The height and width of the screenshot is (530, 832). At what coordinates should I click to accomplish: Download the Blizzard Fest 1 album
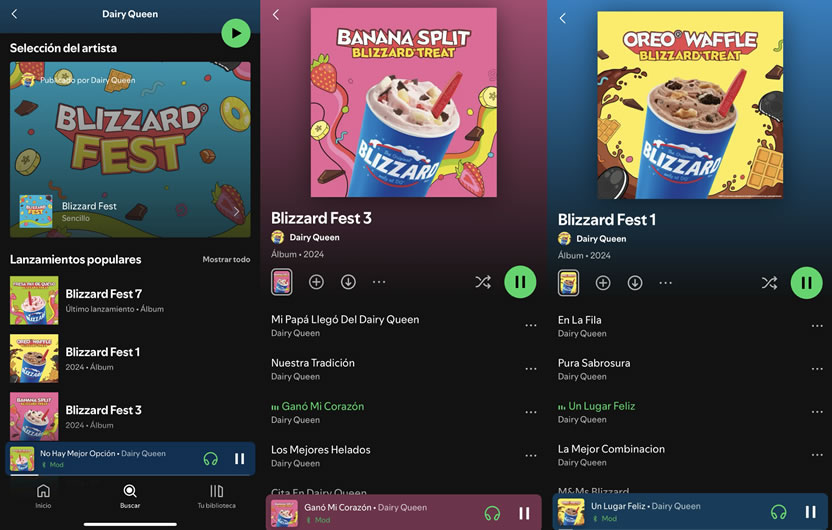click(635, 283)
